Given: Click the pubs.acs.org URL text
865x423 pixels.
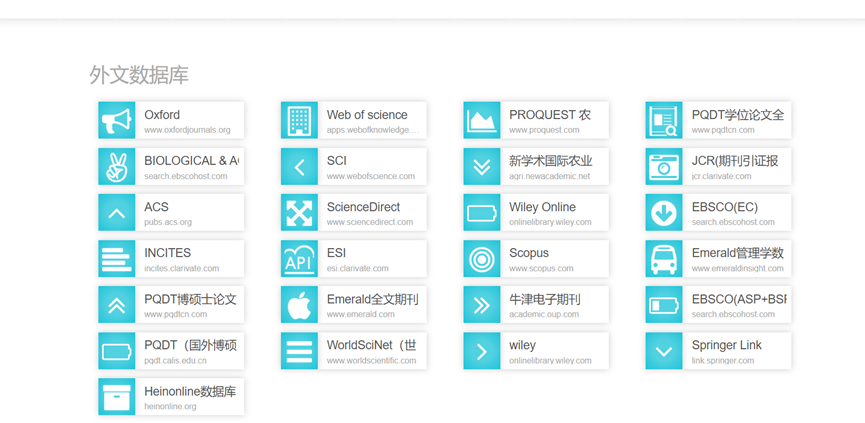Looking at the screenshot, I should tap(168, 222).
